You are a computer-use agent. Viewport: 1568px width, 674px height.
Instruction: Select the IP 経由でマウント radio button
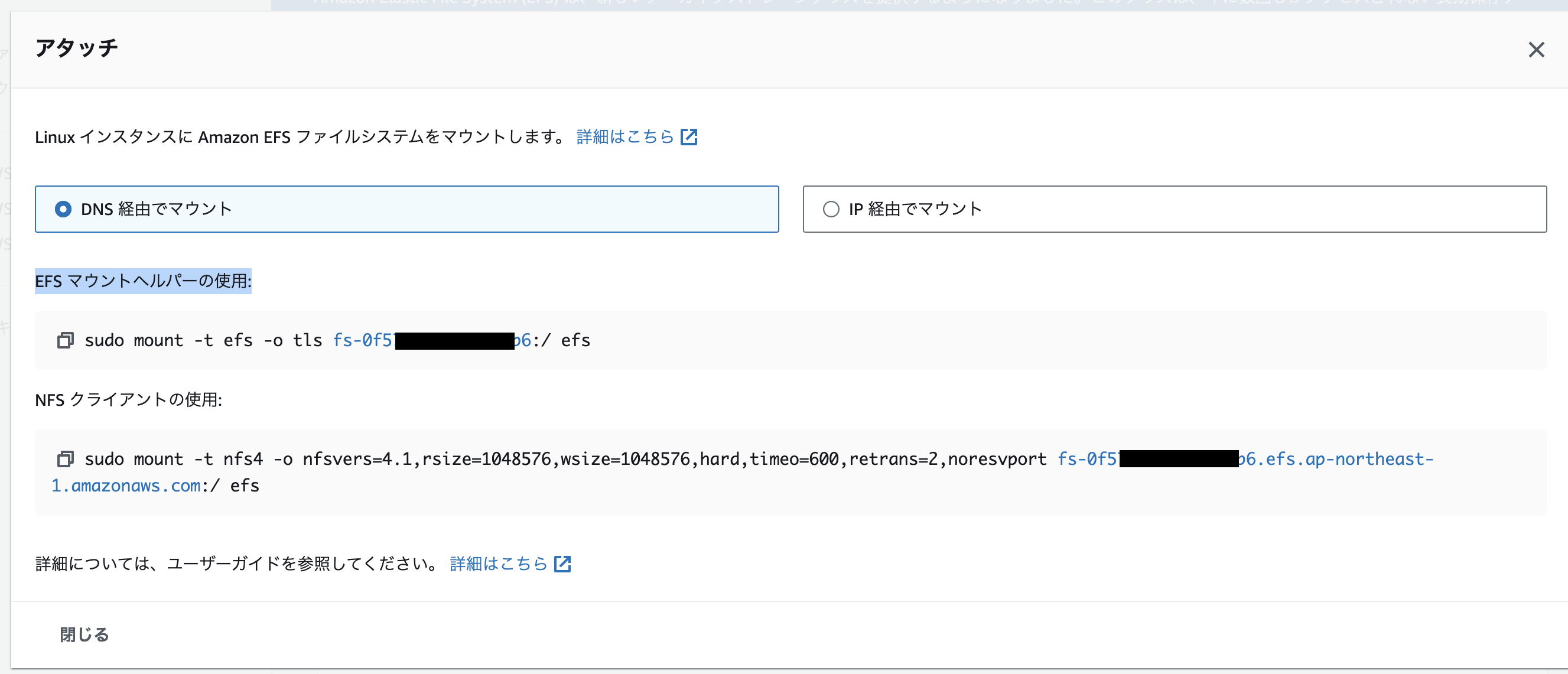point(831,209)
